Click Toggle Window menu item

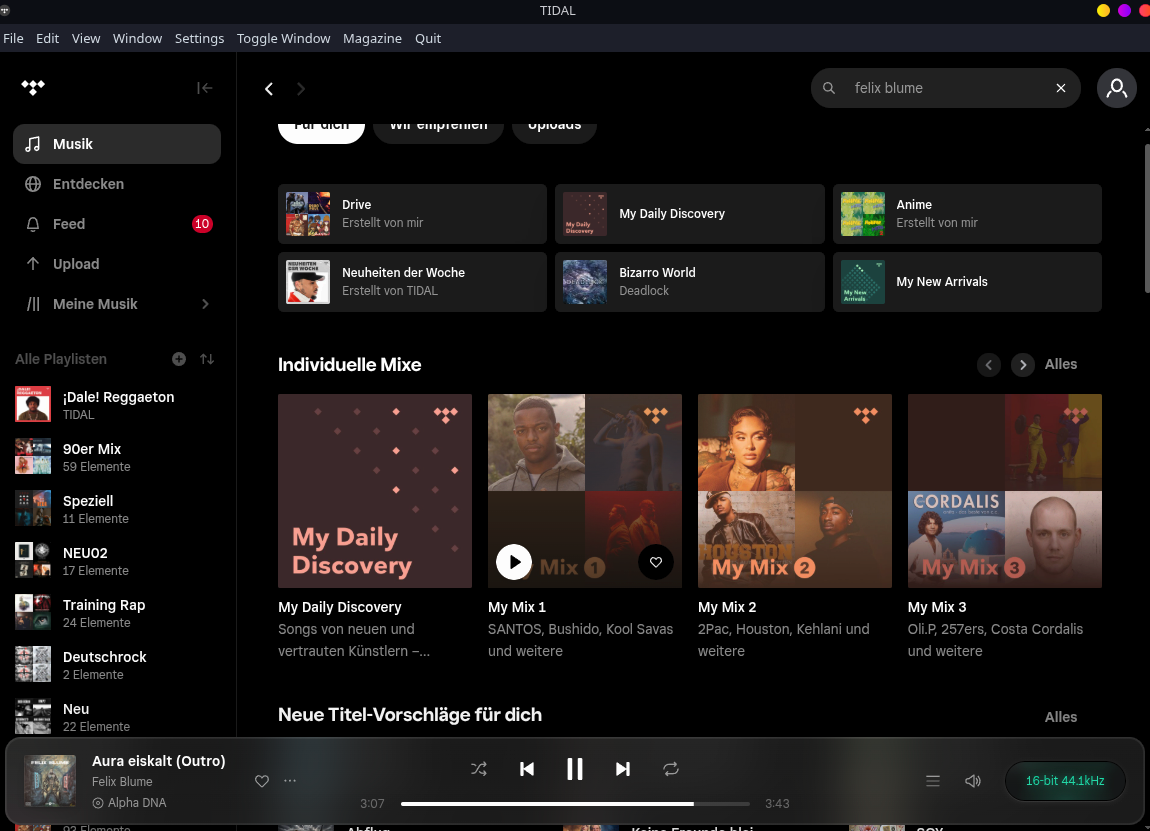point(283,38)
